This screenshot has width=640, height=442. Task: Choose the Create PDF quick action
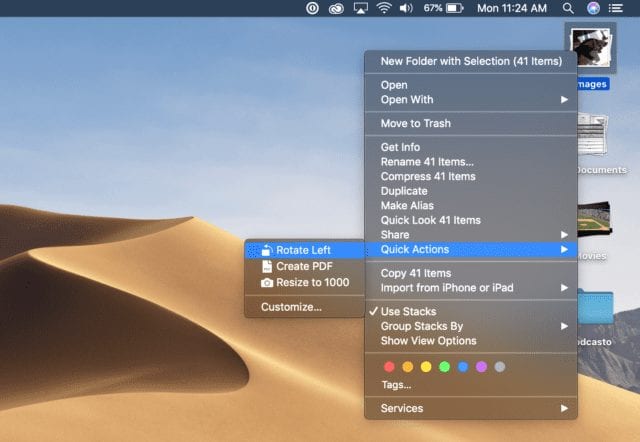point(304,266)
